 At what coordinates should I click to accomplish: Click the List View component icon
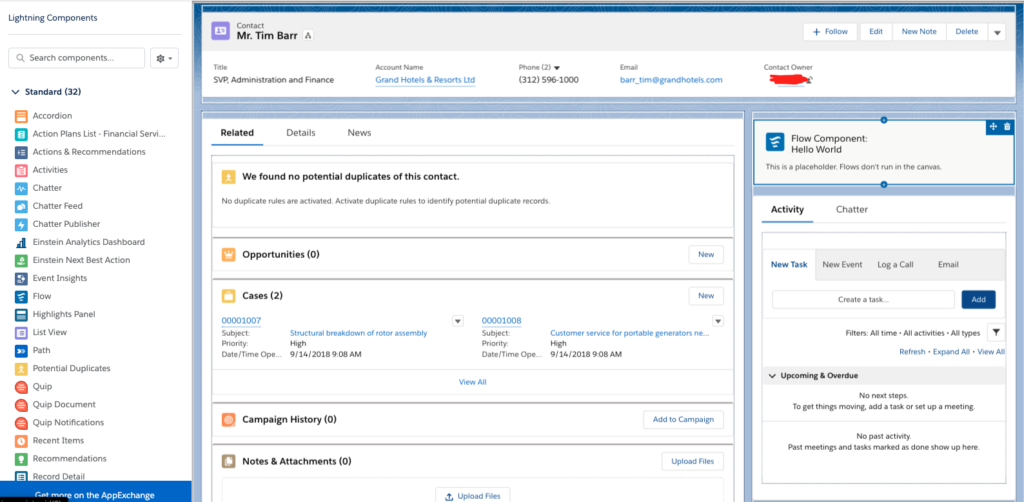(21, 333)
